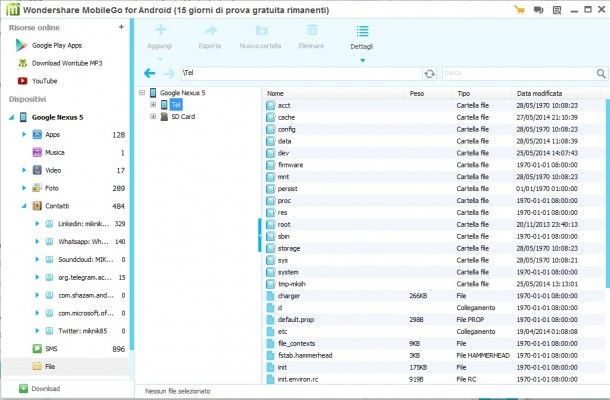Expand the Apps category
The width and height of the screenshot is (610, 400).
click(x=24, y=134)
